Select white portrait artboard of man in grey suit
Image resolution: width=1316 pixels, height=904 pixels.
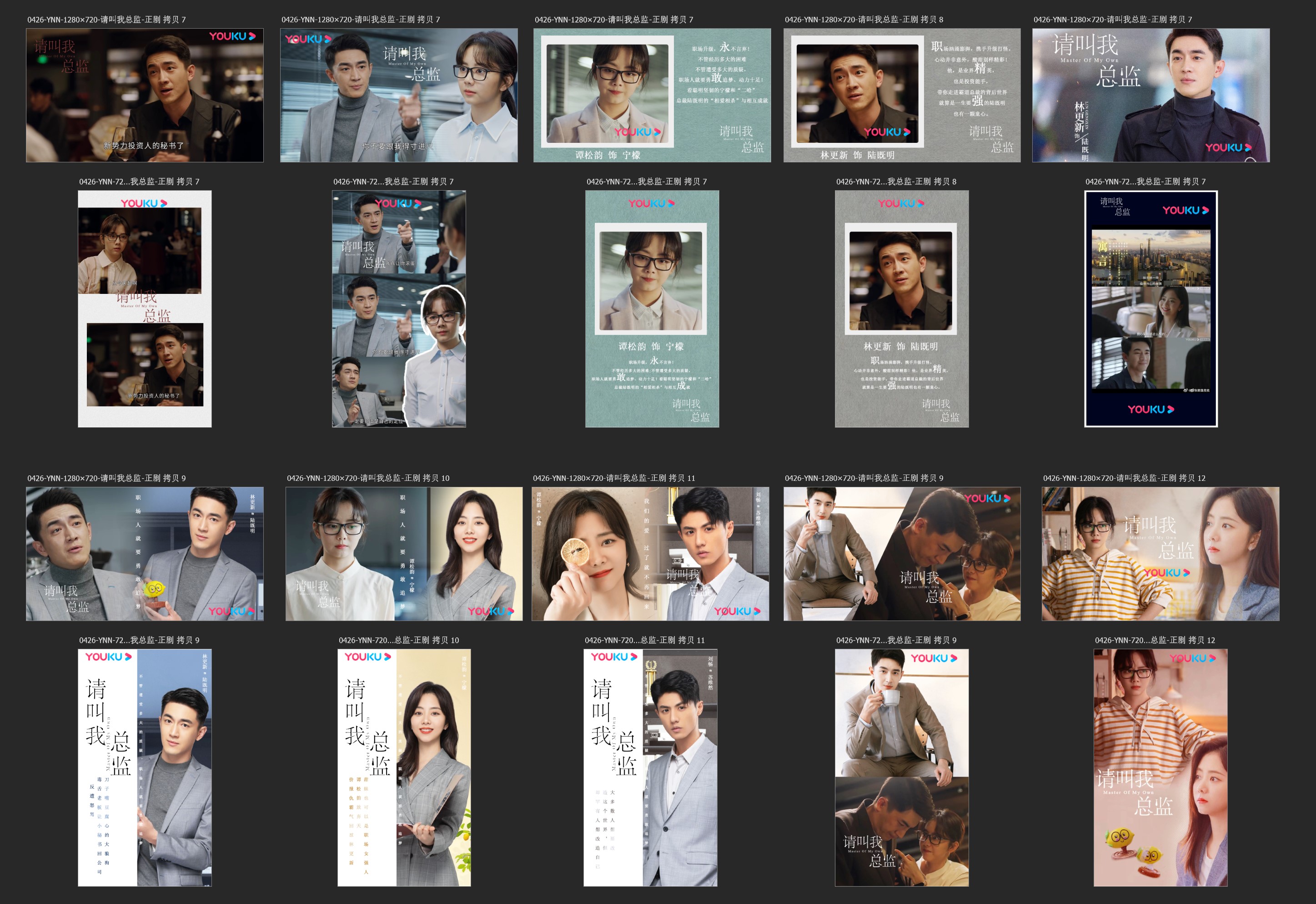click(x=145, y=768)
